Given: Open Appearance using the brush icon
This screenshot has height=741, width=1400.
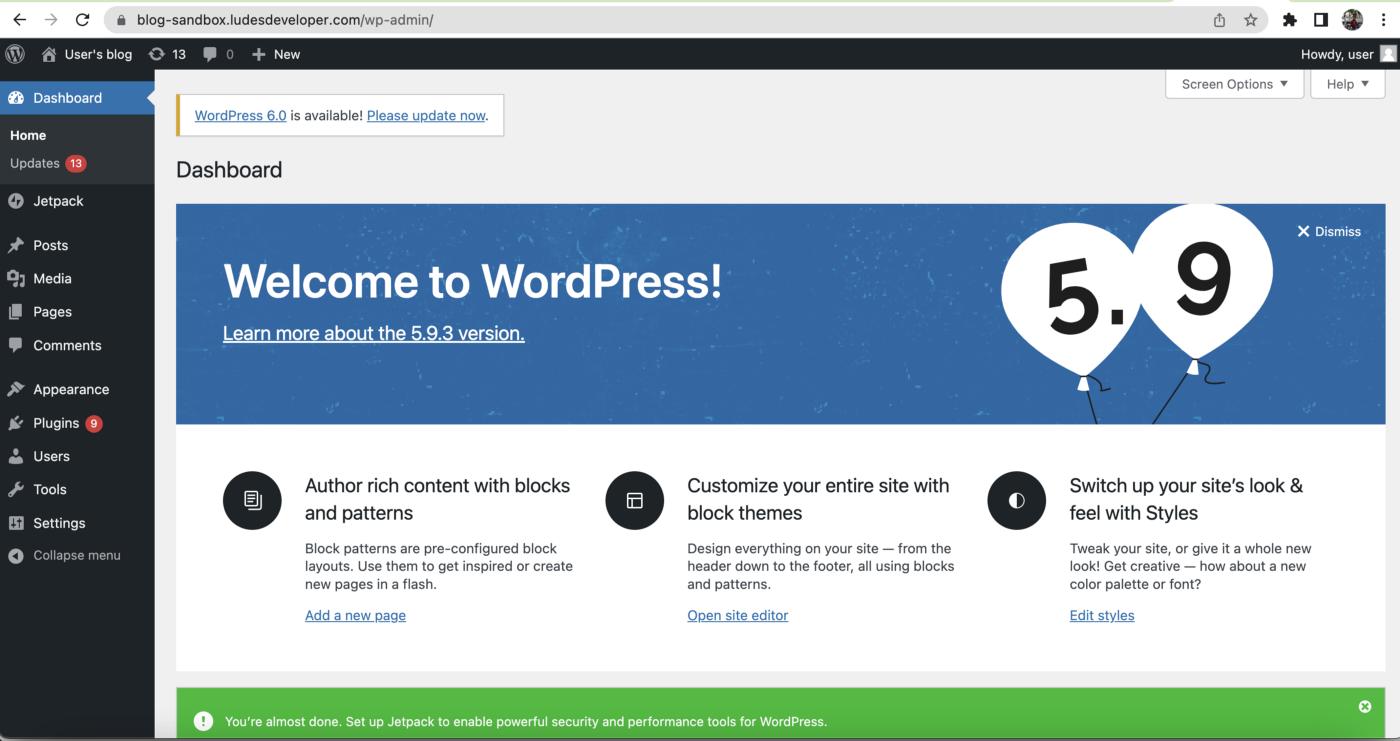Looking at the screenshot, I should (x=18, y=389).
